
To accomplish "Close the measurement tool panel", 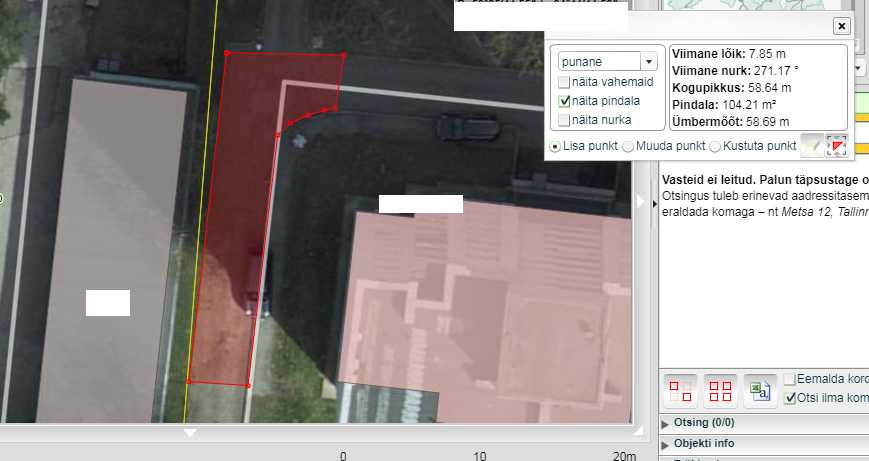I will (x=842, y=27).
